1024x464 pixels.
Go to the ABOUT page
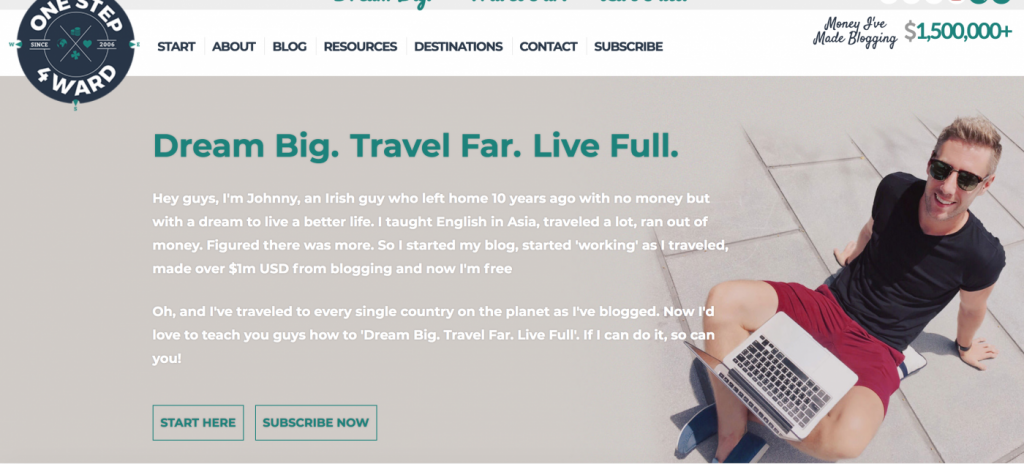pyautogui.click(x=234, y=46)
